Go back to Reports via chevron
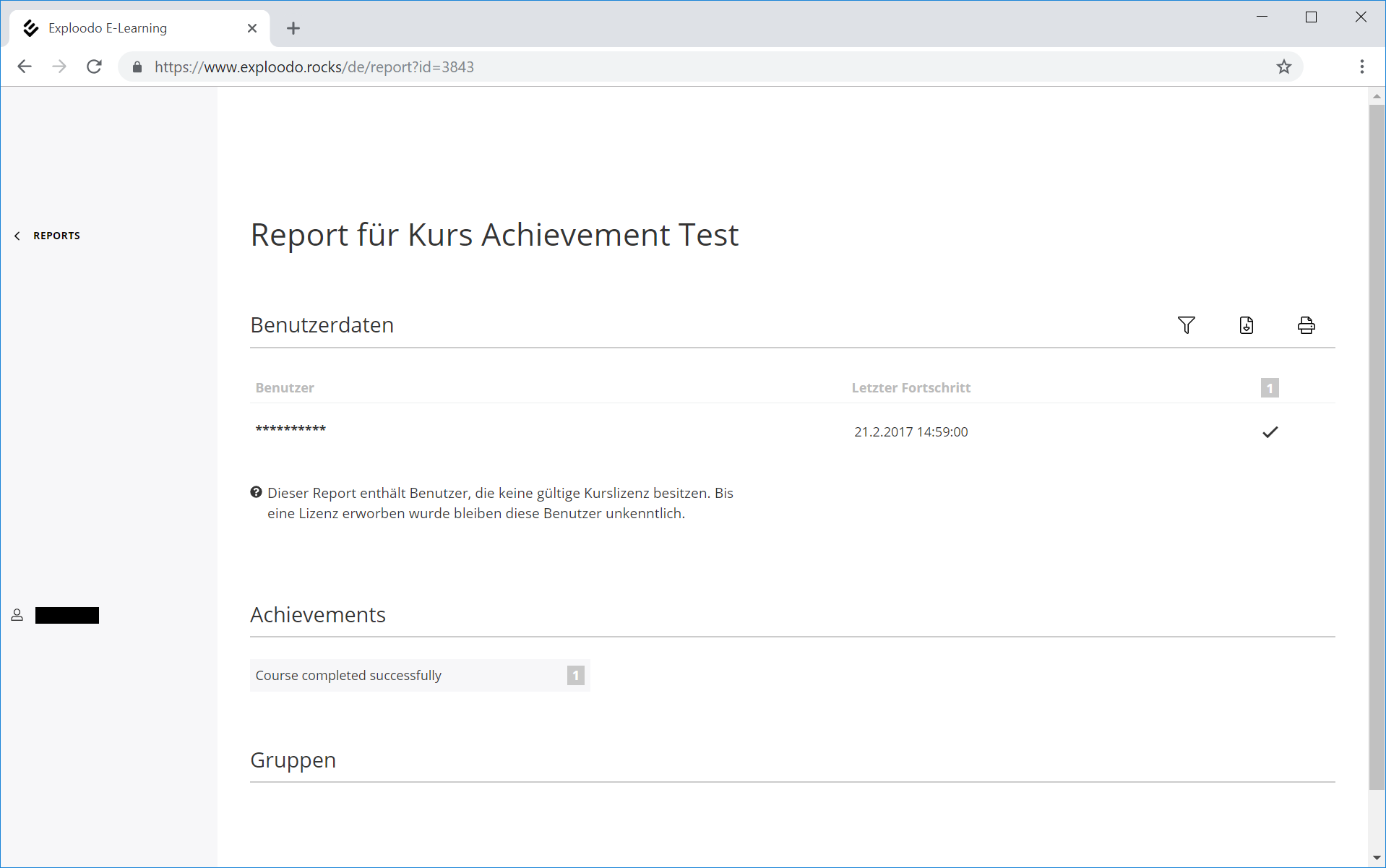 [x=18, y=236]
